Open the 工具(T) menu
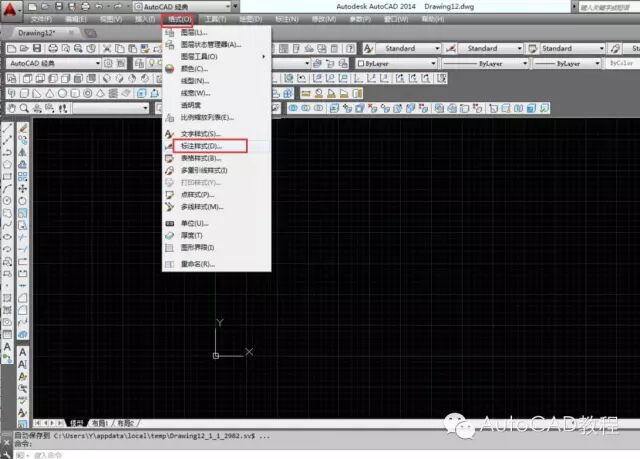Screen dimensions: 640x459 pos(215,19)
